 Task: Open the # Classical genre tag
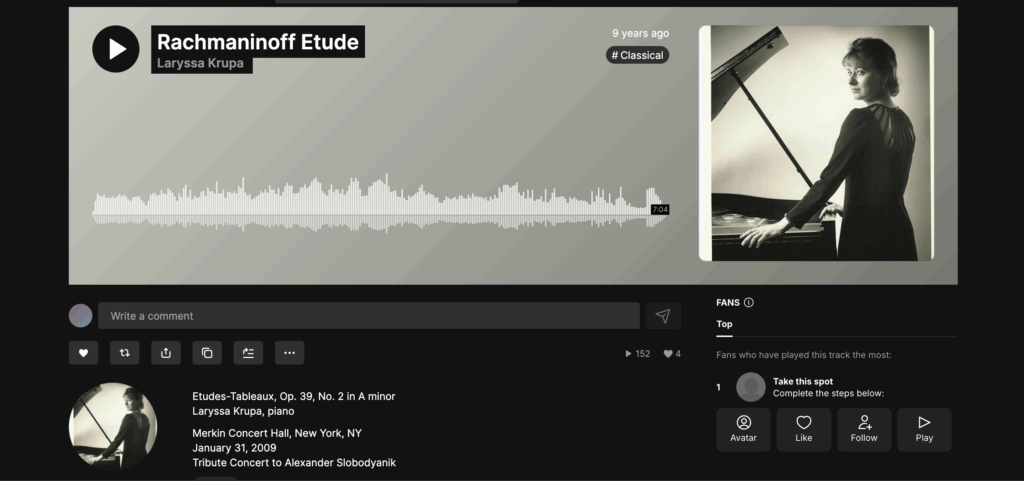pos(637,55)
